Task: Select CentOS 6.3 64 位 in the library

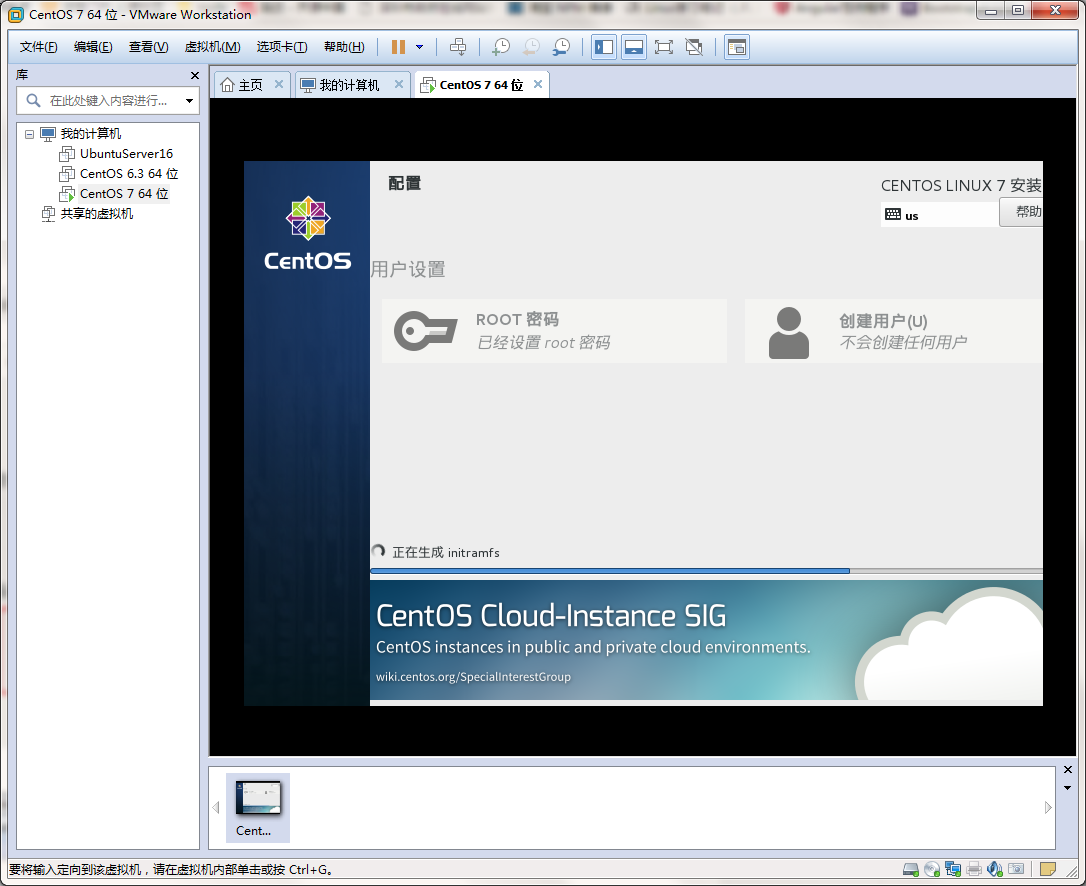Action: [x=128, y=174]
